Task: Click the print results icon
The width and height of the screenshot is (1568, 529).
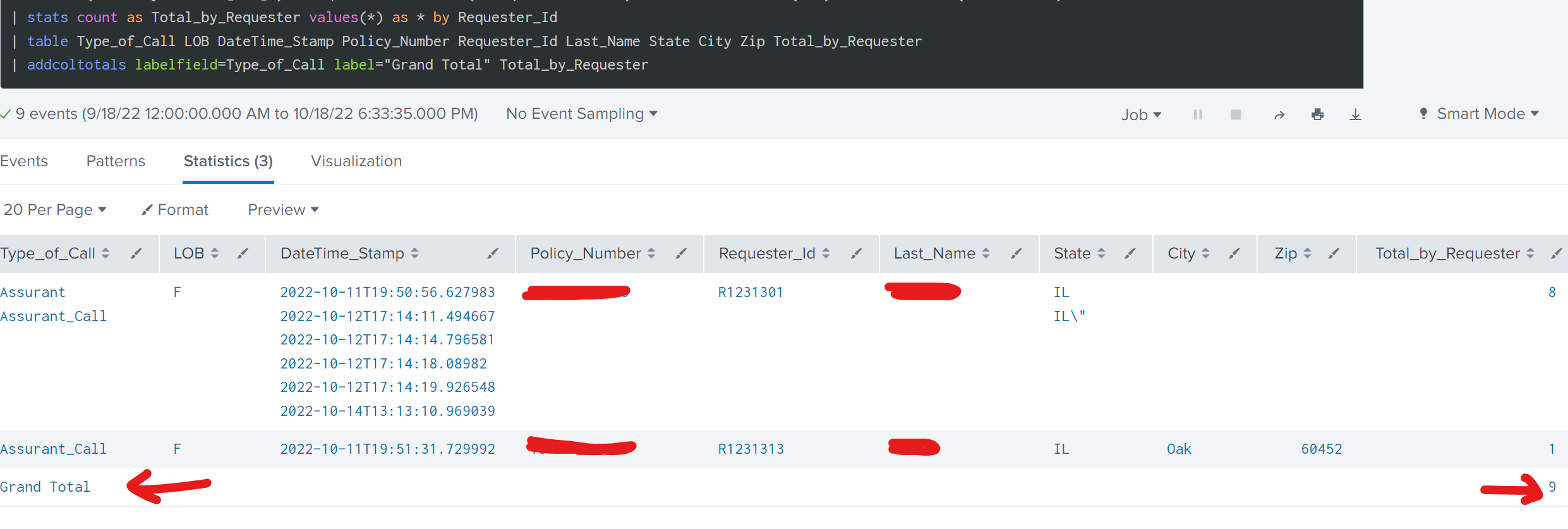Action: coord(1317,114)
